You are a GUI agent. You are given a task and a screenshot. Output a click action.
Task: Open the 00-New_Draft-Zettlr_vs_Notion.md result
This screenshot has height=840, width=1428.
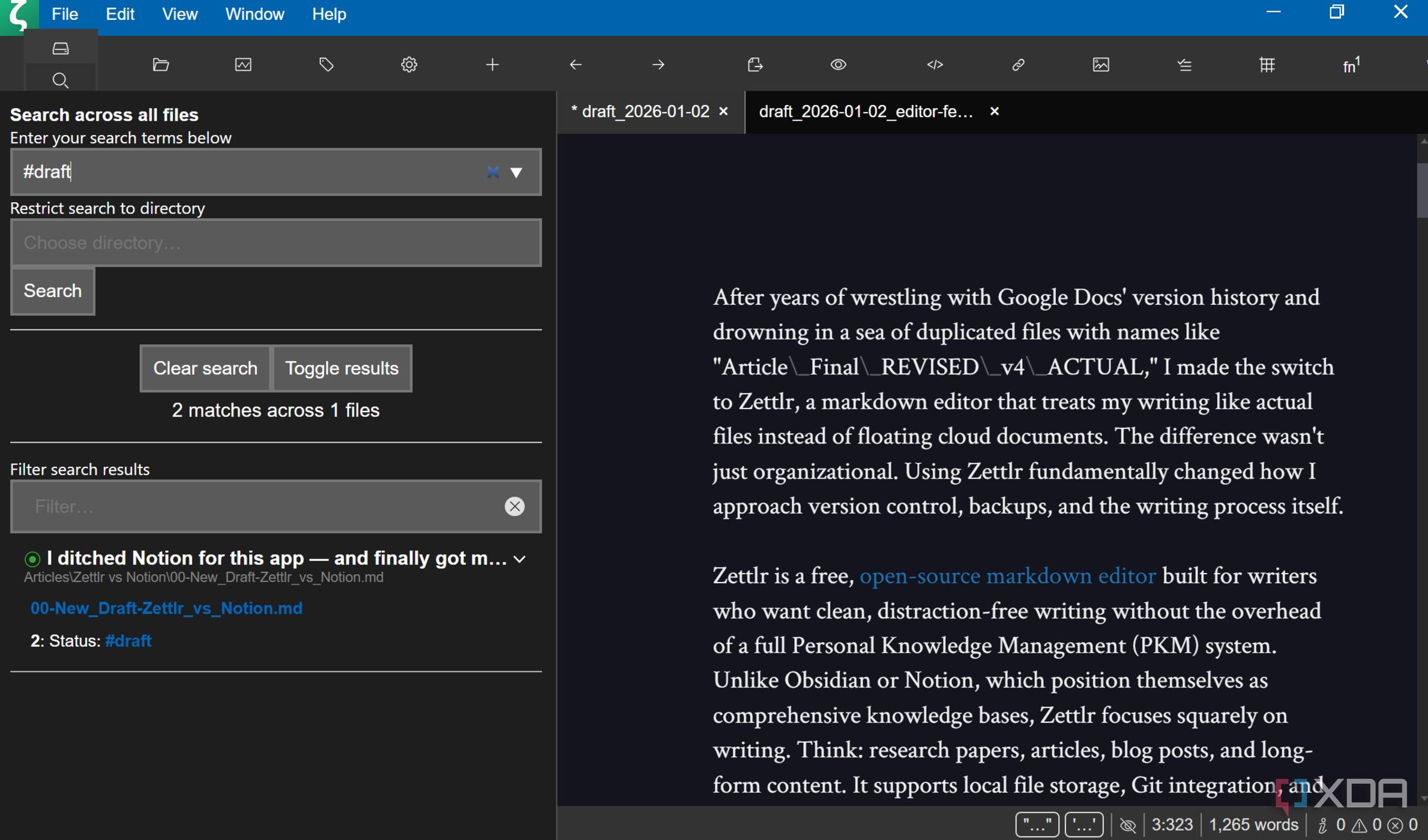click(x=166, y=608)
